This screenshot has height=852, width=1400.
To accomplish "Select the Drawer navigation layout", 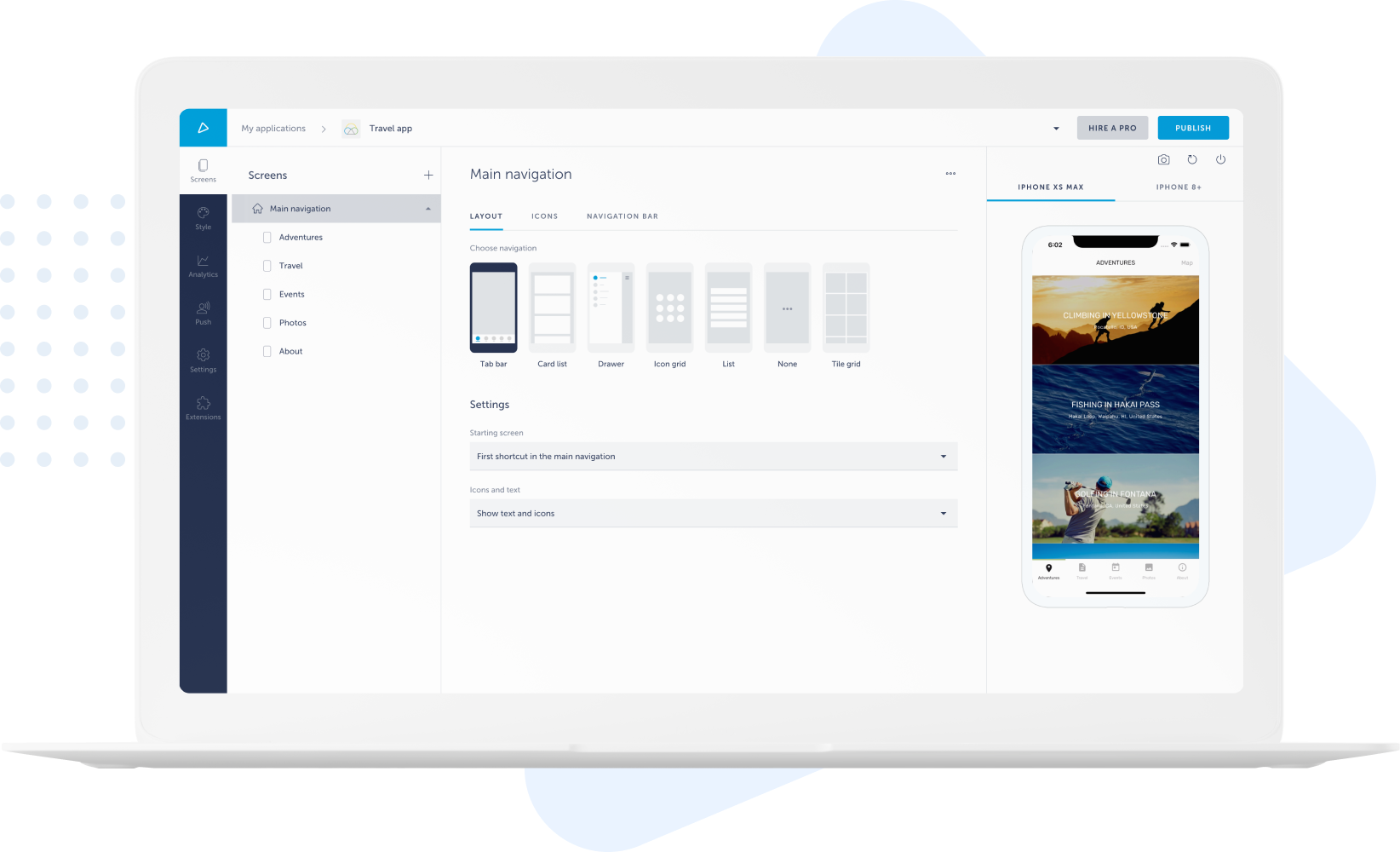I will click(x=611, y=308).
